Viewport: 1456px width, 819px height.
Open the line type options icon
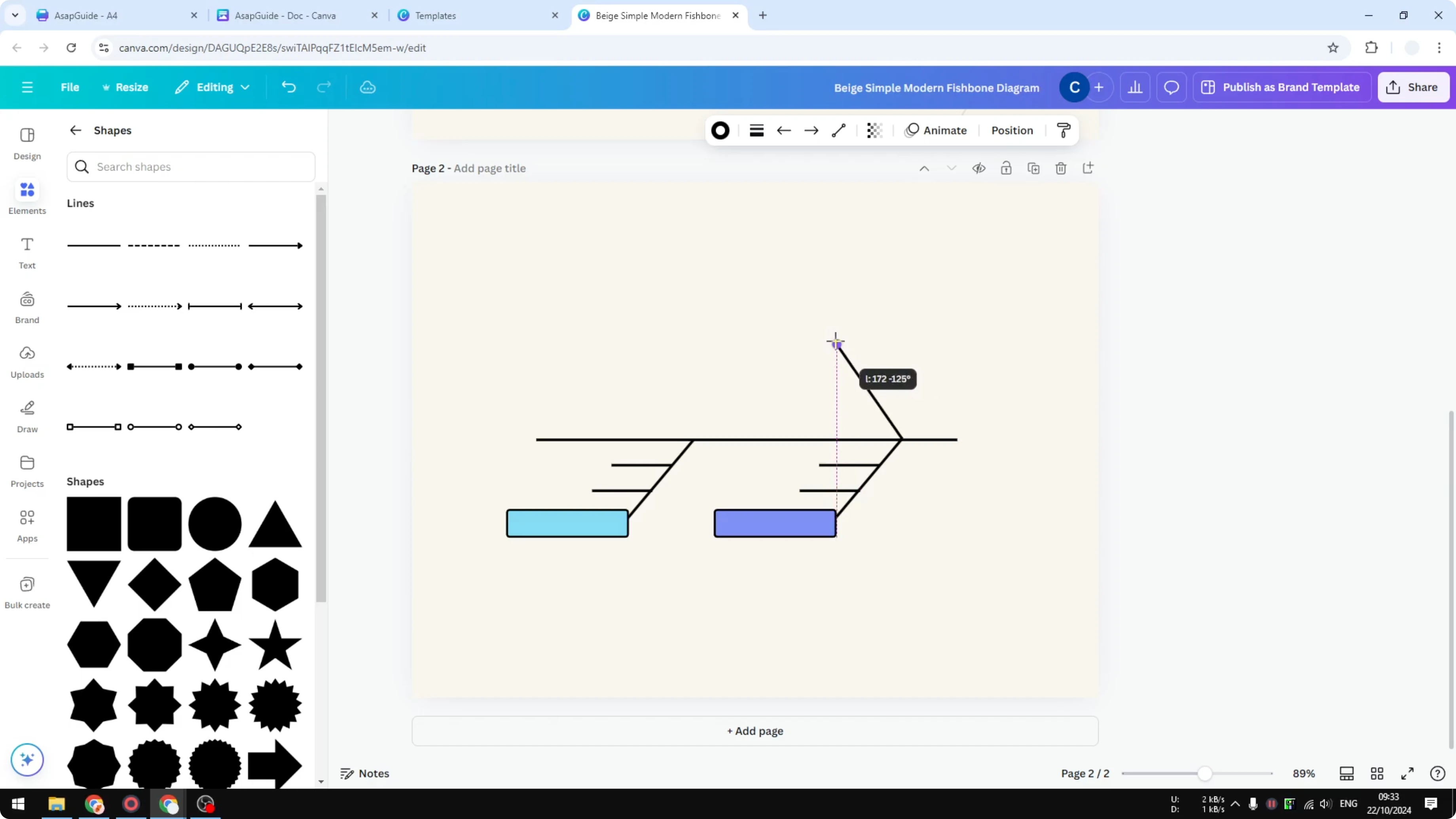[x=838, y=130]
